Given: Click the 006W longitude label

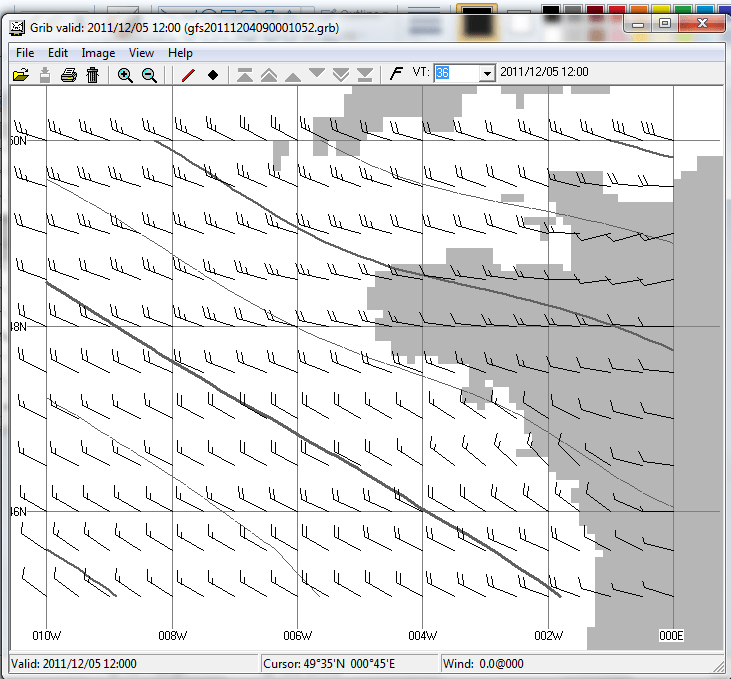Looking at the screenshot, I should (297, 636).
